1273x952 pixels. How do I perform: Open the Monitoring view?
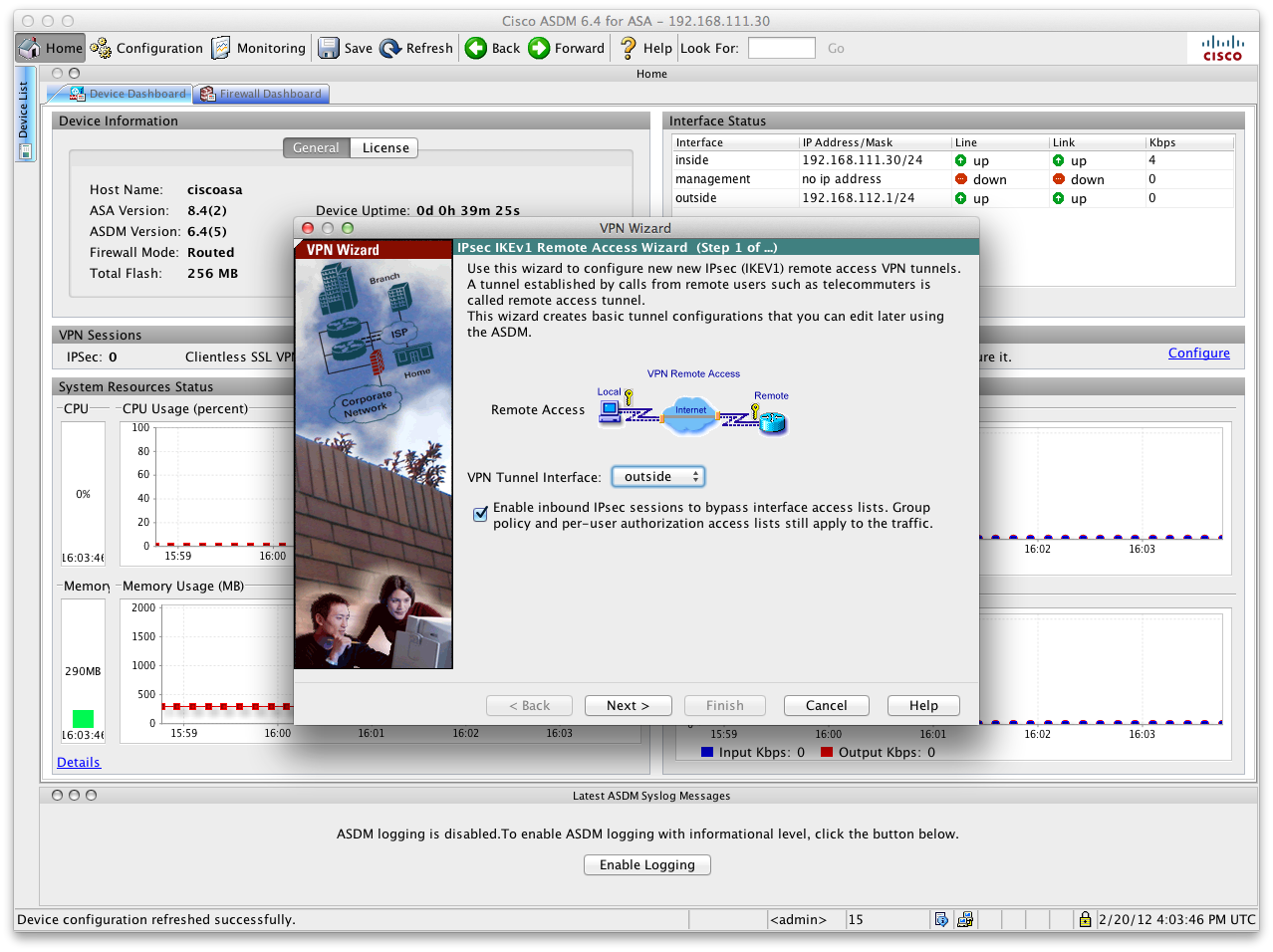click(259, 48)
